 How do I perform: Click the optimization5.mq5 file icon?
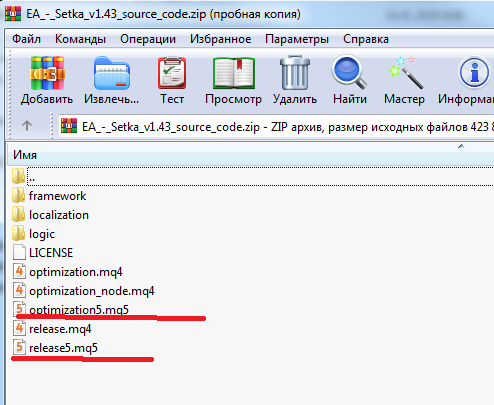pos(19,309)
